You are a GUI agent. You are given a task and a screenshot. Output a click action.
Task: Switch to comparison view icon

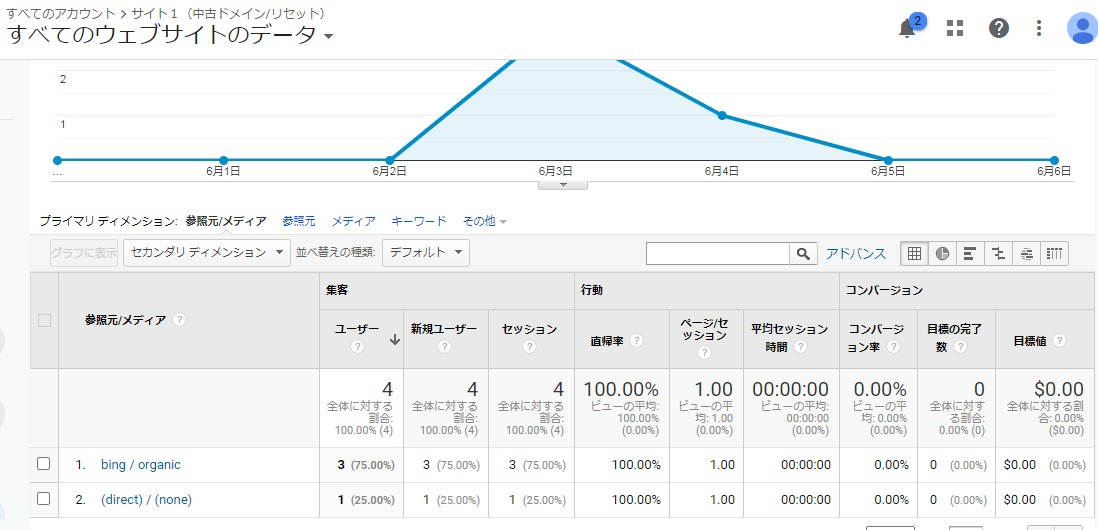click(x=998, y=254)
